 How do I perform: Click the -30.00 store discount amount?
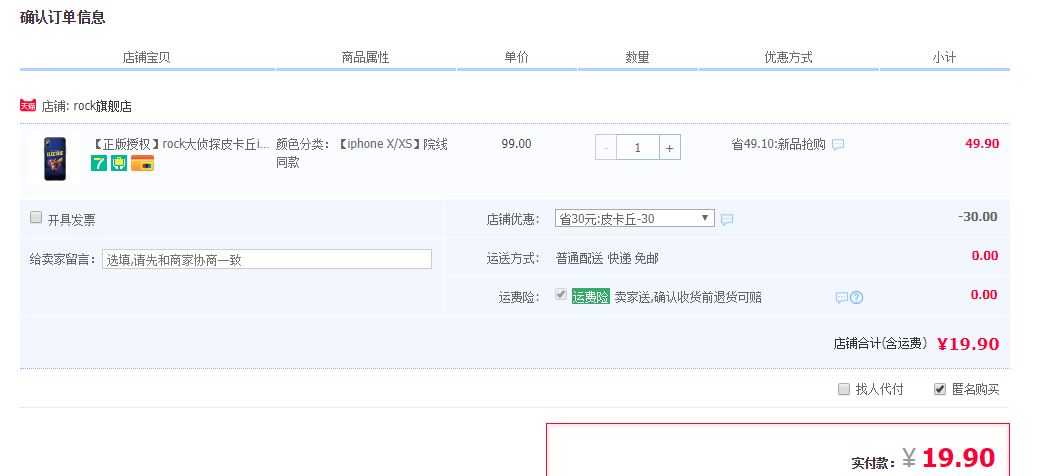[x=978, y=217]
